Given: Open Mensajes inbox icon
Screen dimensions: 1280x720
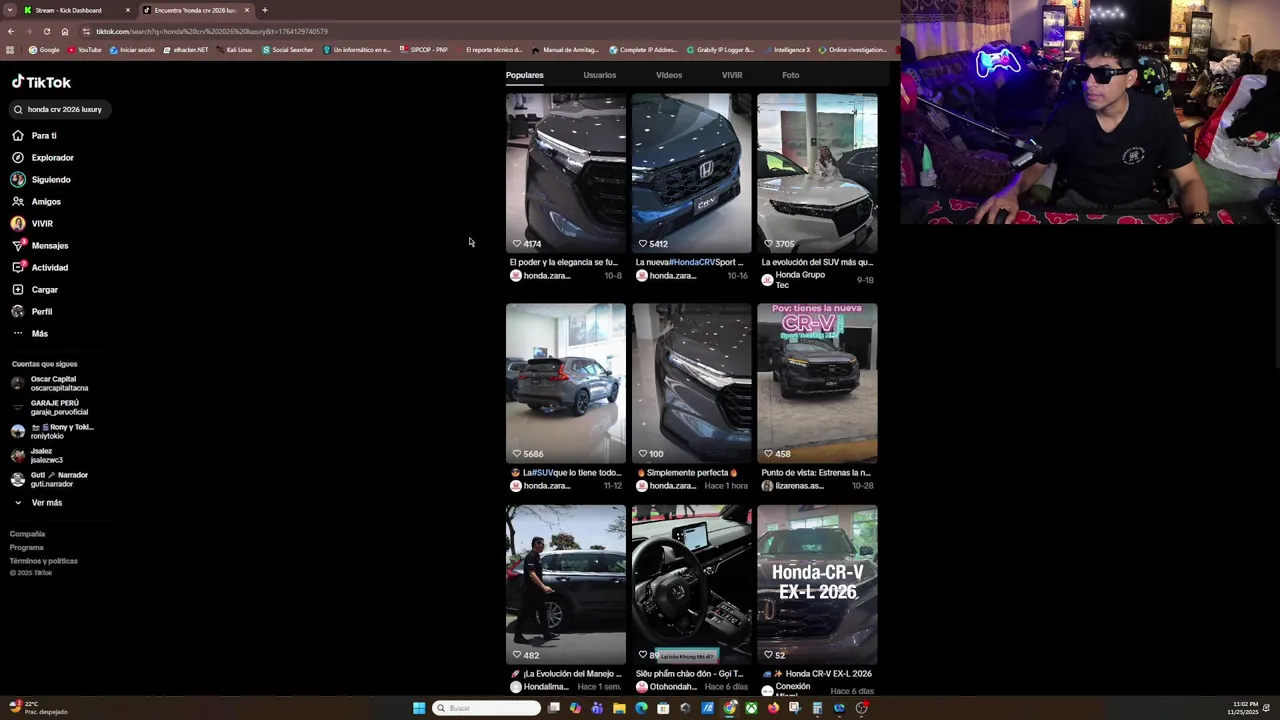Looking at the screenshot, I should tap(18, 245).
